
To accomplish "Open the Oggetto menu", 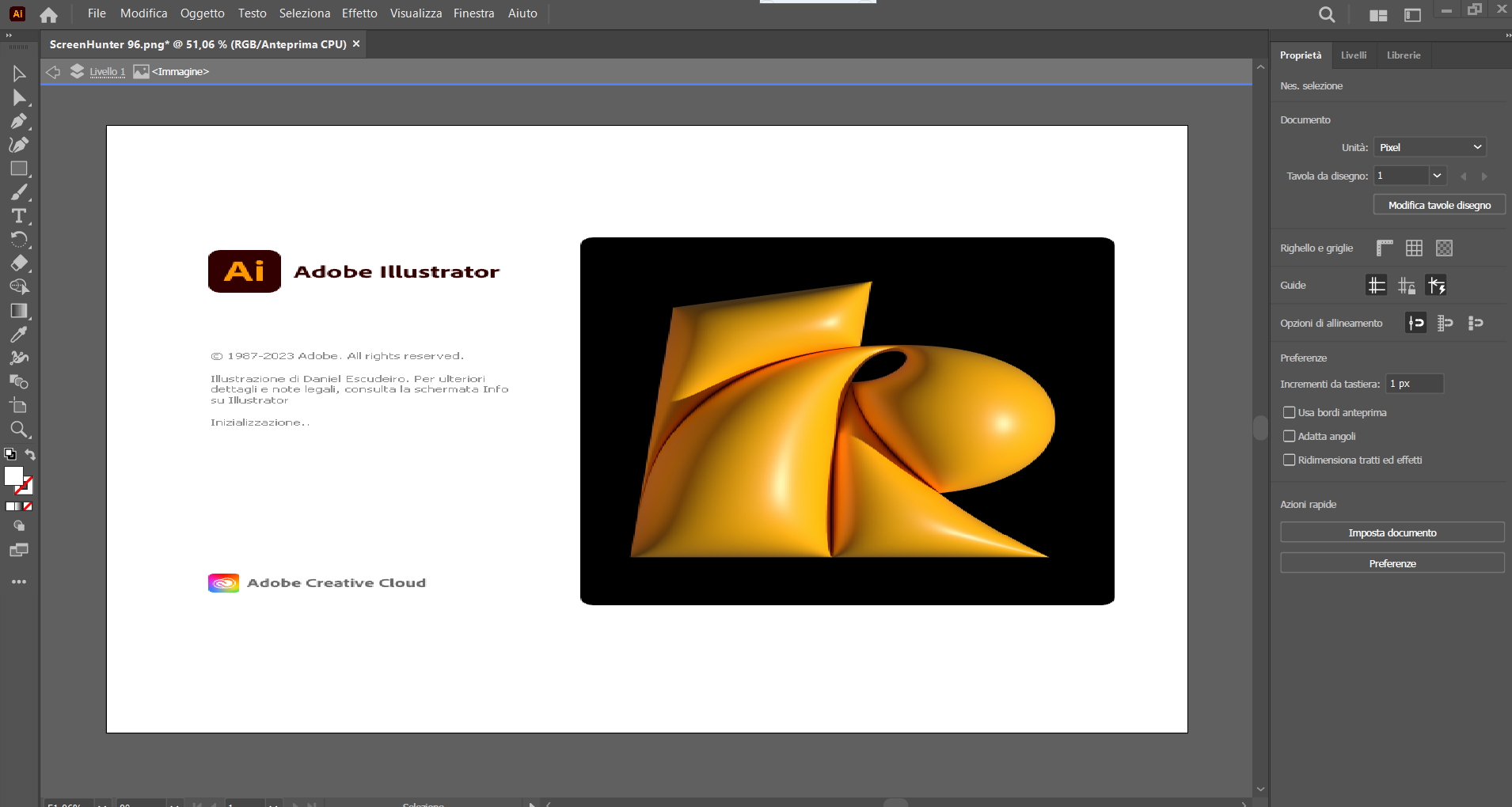I will click(203, 13).
